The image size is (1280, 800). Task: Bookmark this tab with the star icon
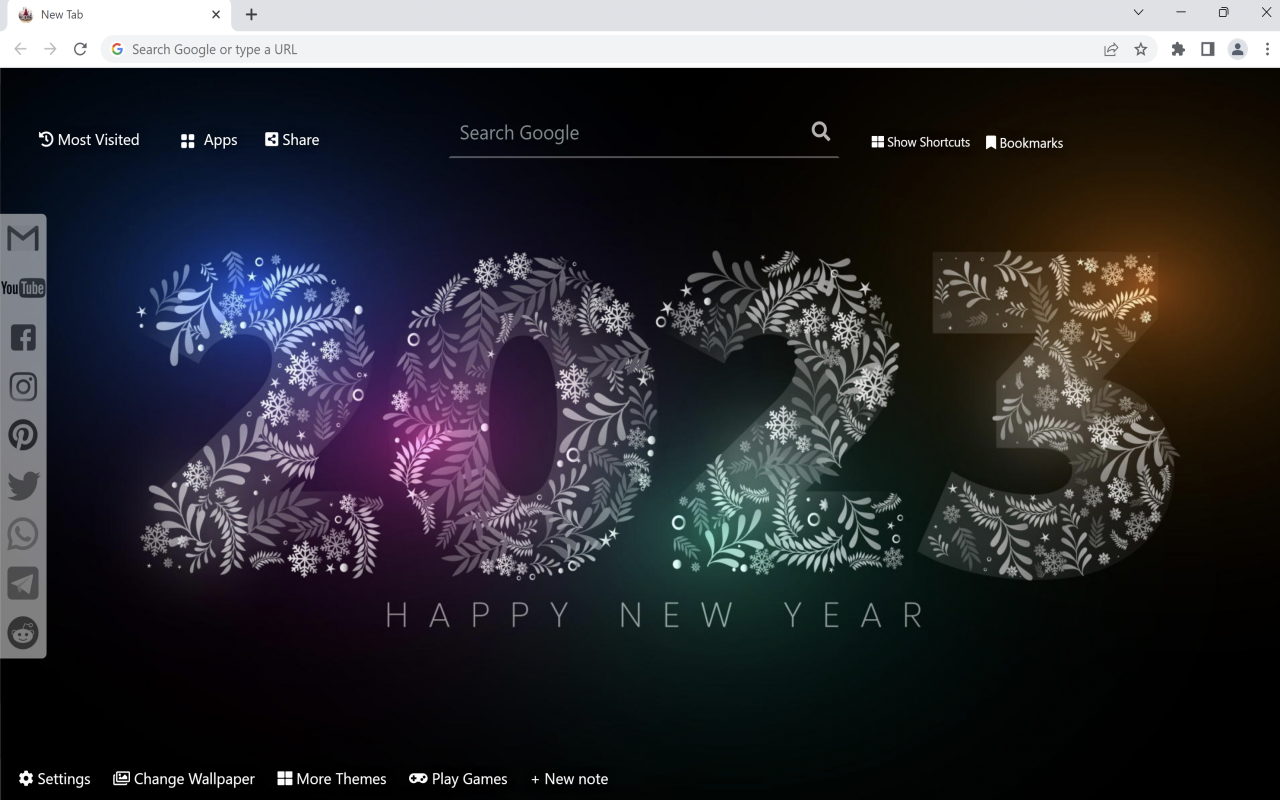pos(1141,49)
